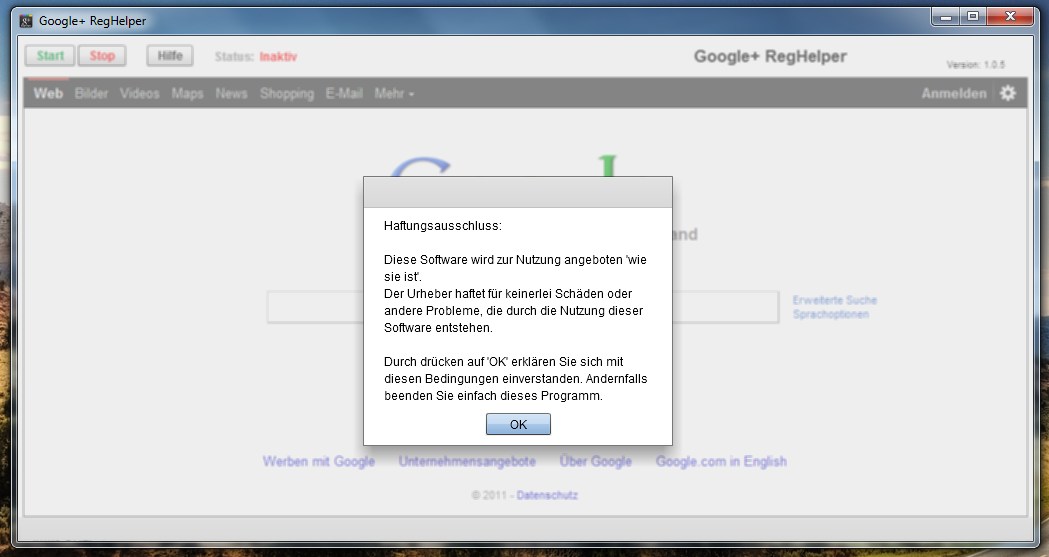Select Shopping in the Google bar
This screenshot has height=557, width=1049.
coord(287,94)
